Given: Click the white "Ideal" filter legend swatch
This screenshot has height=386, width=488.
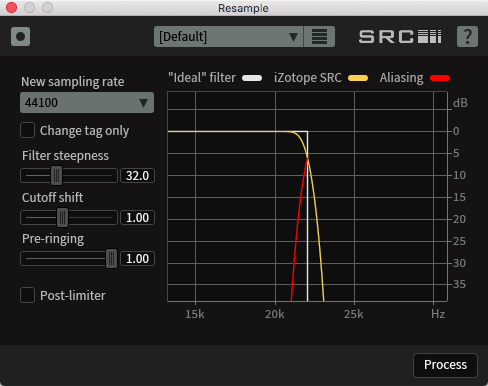Looking at the screenshot, I should click(x=252, y=78).
